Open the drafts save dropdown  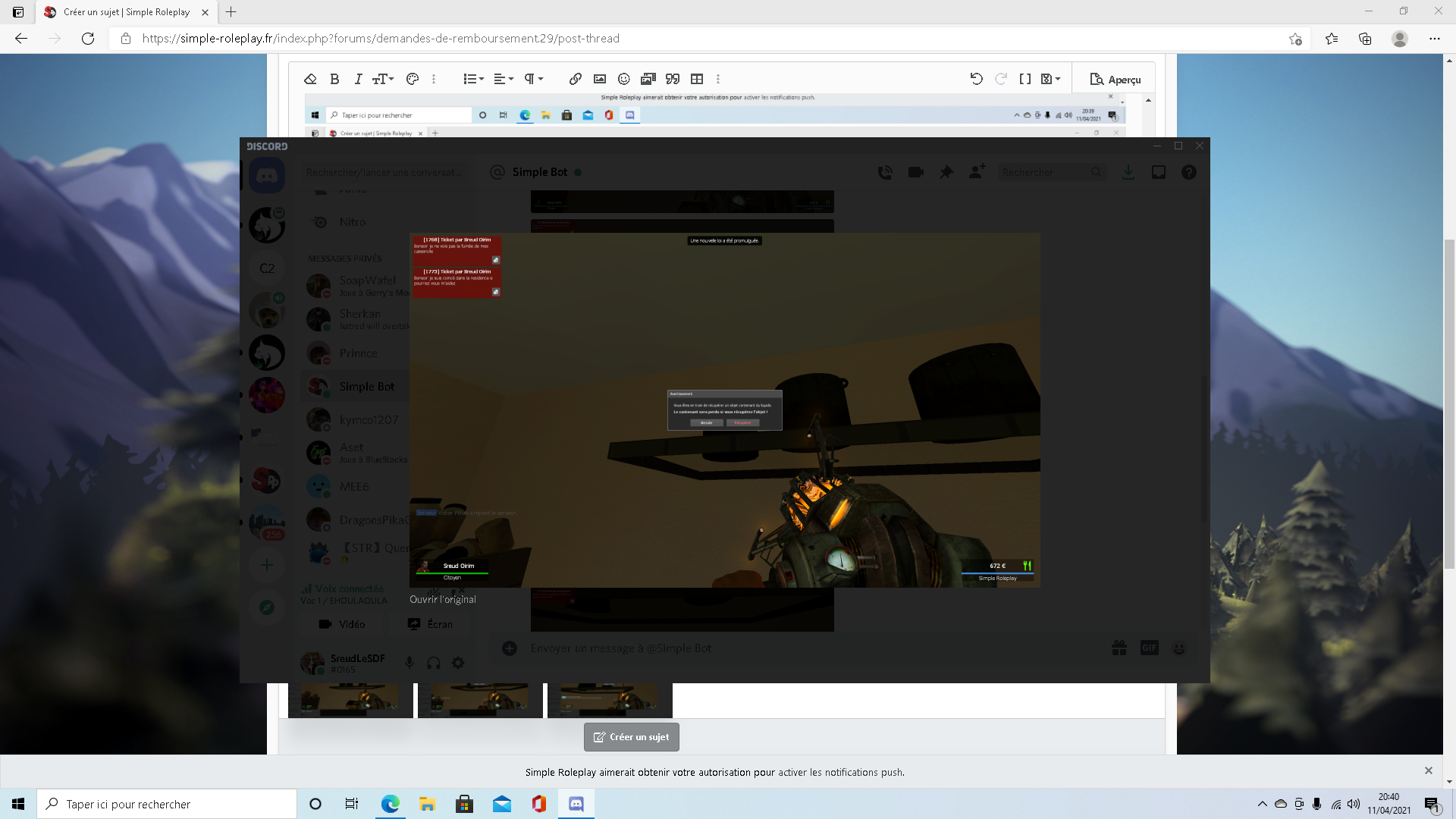(x=1050, y=79)
